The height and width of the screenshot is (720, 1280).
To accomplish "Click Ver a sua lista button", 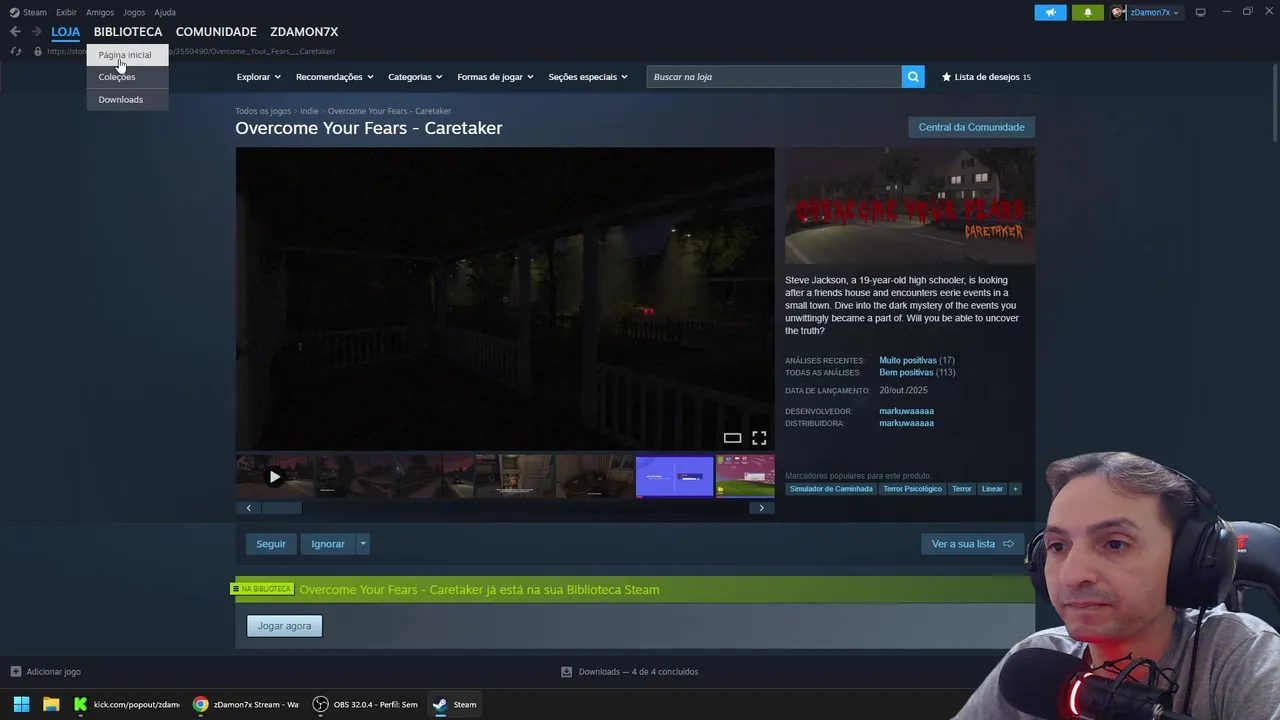I will click(972, 544).
